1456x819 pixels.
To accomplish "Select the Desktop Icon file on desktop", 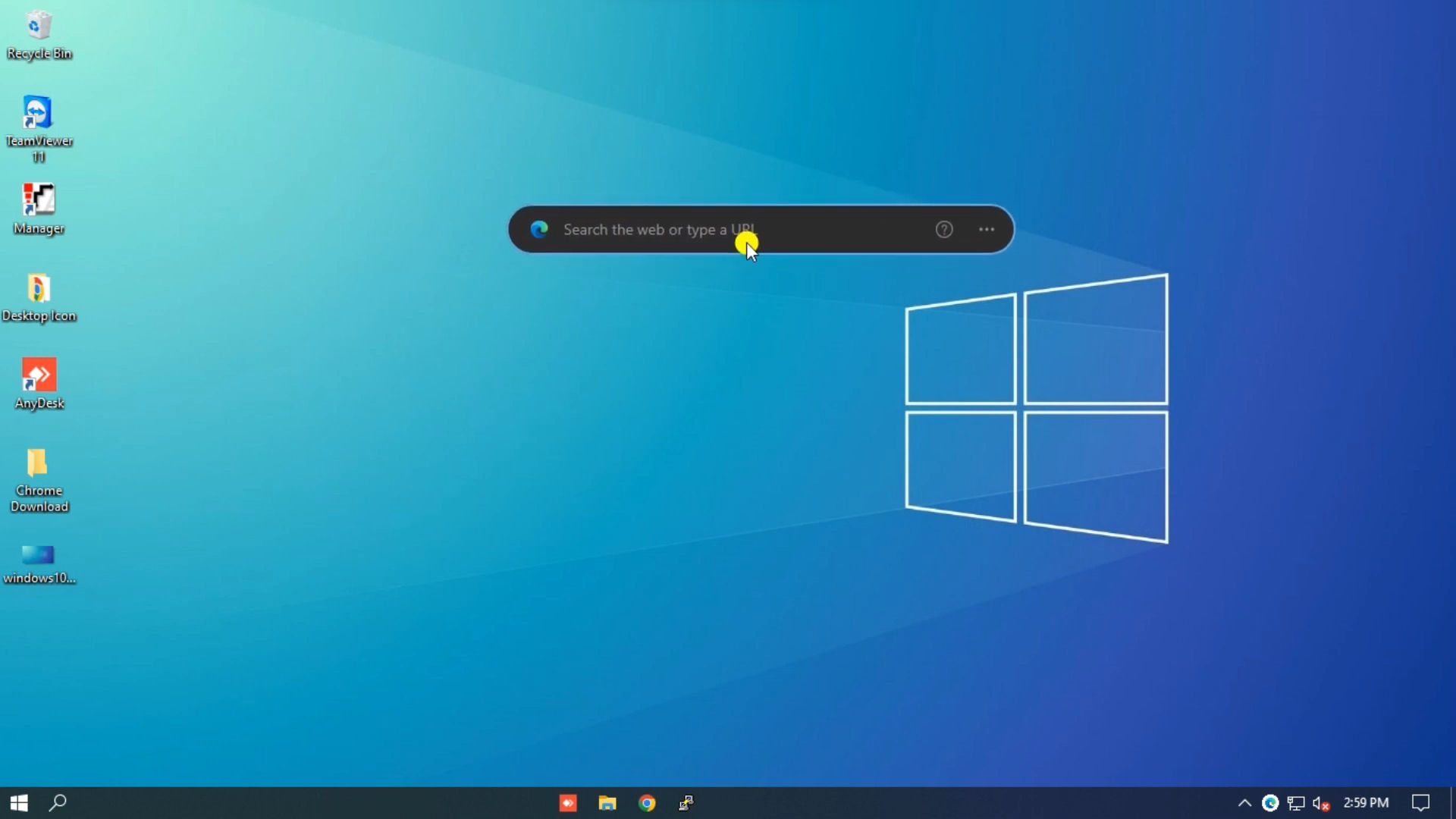I will click(x=38, y=289).
